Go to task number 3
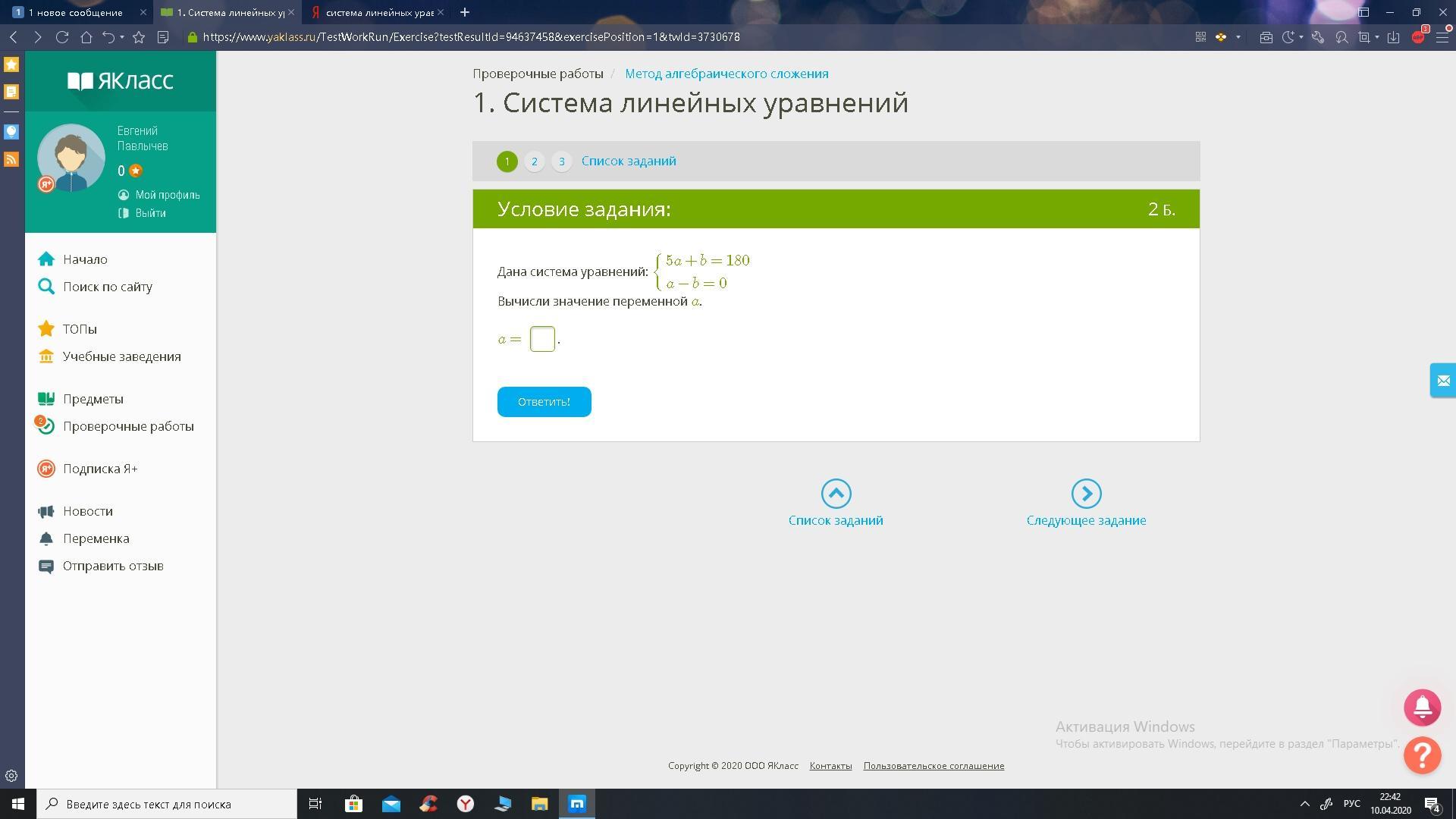The height and width of the screenshot is (819, 1456). pyautogui.click(x=561, y=162)
